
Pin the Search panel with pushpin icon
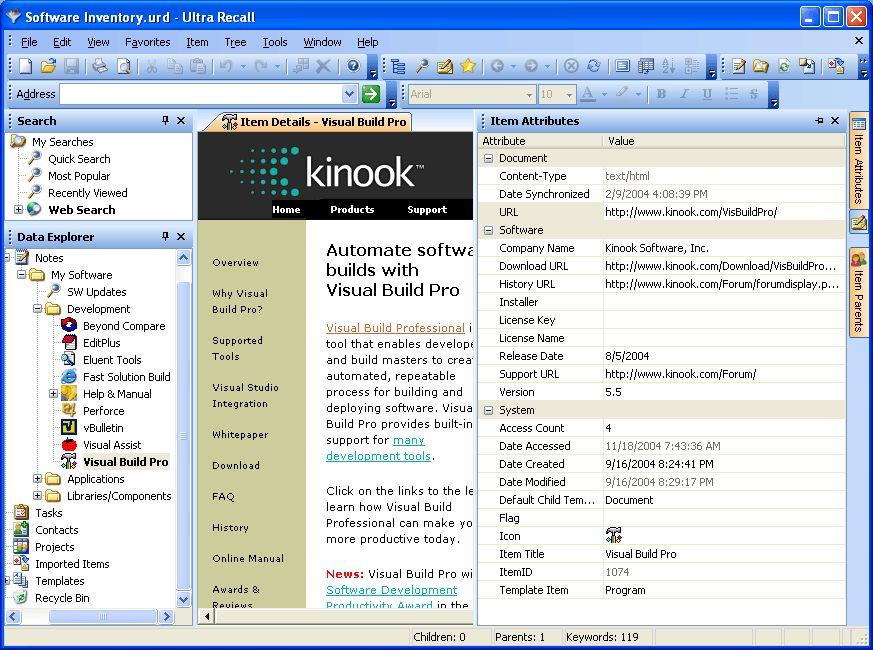[x=165, y=120]
